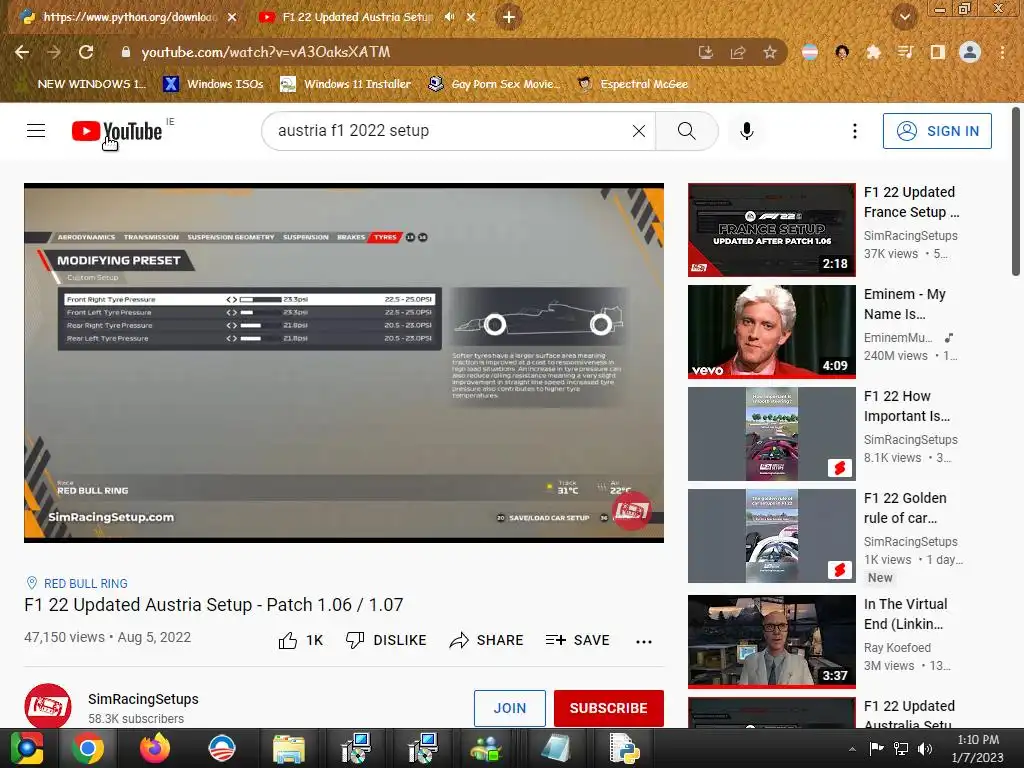Start voice search with the microphone icon
The width and height of the screenshot is (1024, 768).
[746, 131]
